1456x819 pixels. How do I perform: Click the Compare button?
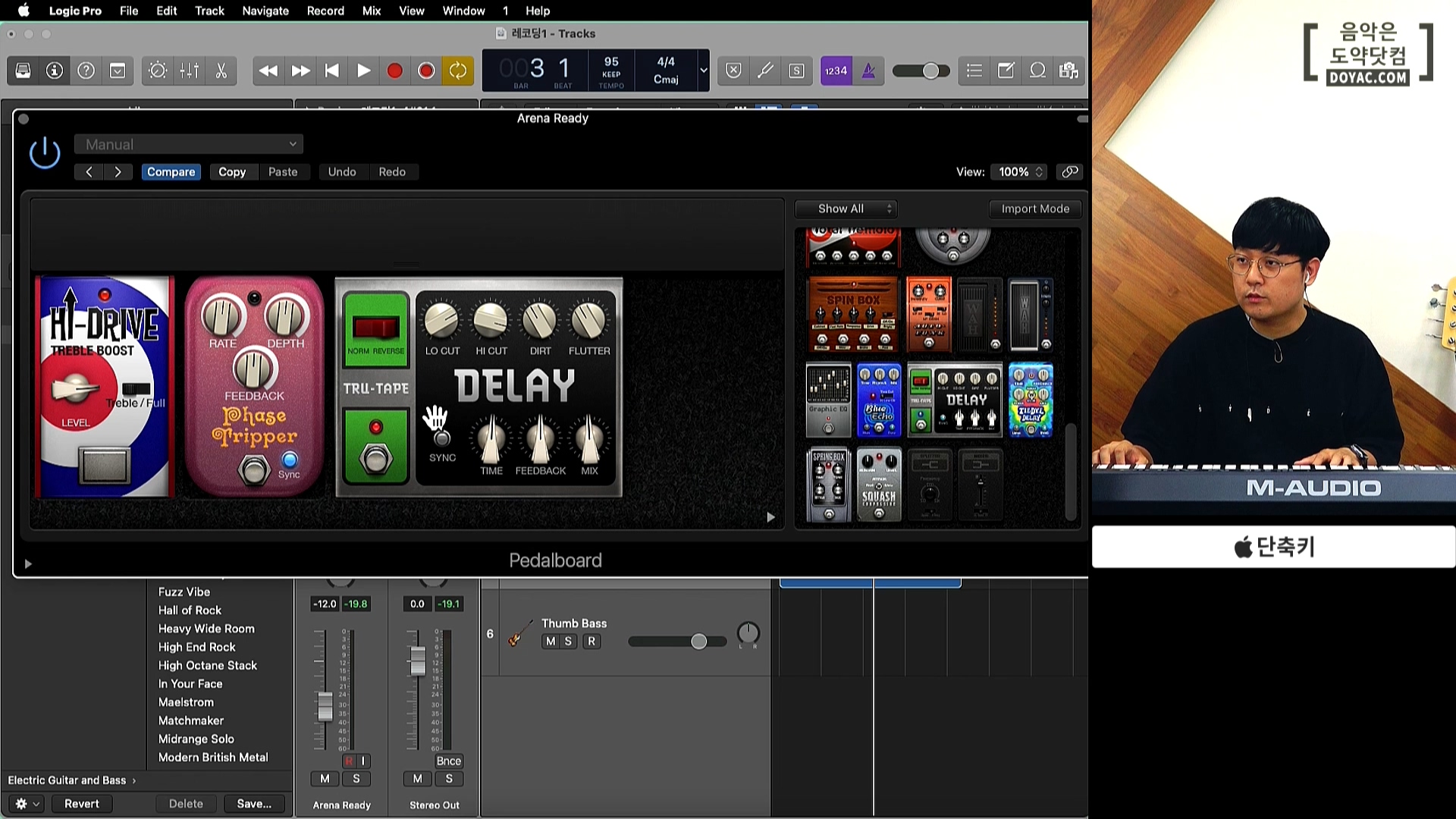[171, 172]
